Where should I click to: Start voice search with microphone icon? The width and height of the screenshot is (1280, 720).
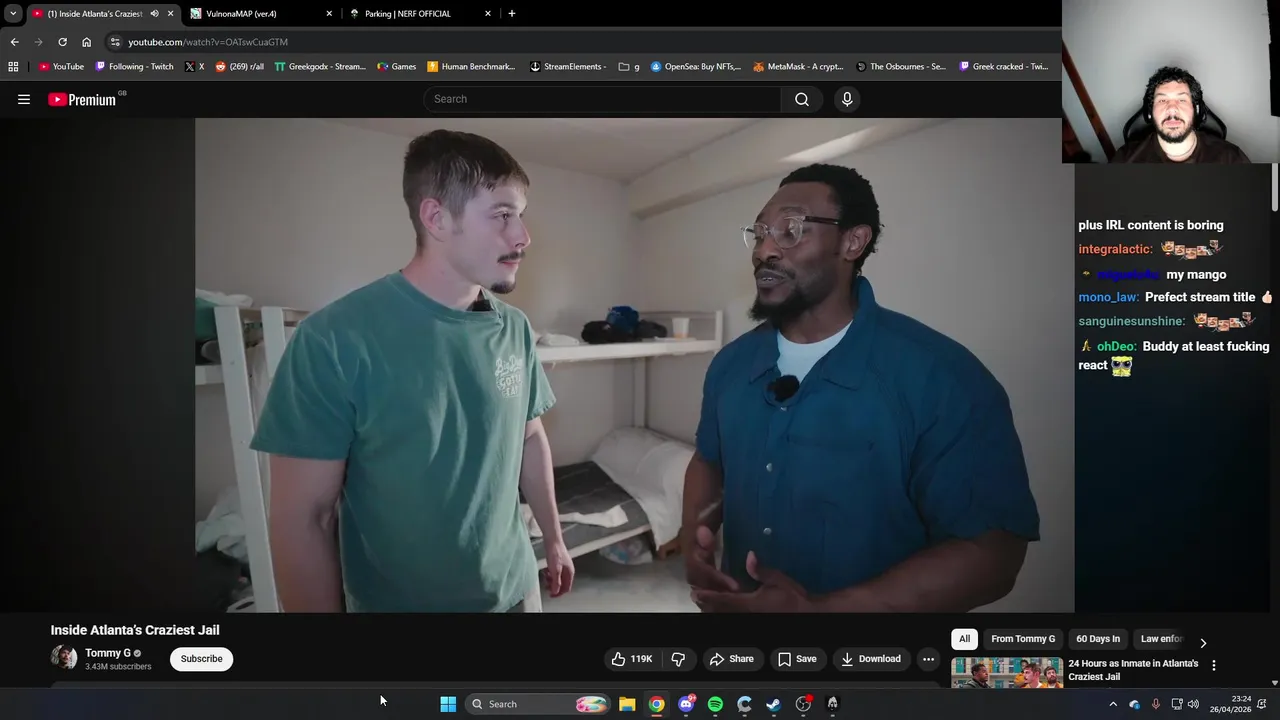point(847,99)
